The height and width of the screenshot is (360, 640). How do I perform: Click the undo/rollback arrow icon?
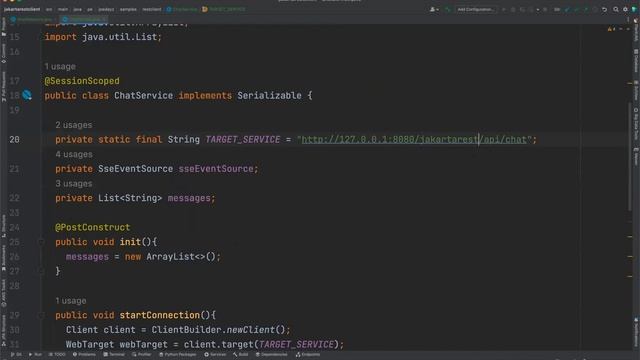(x=604, y=9)
